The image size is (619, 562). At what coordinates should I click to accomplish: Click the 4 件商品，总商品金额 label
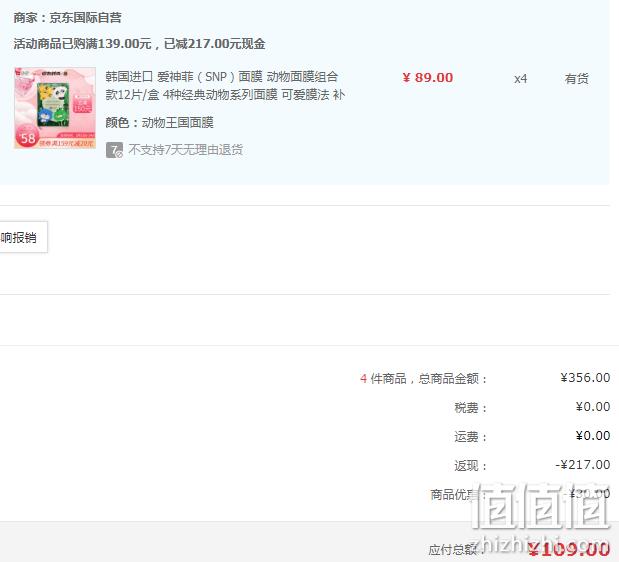click(423, 379)
